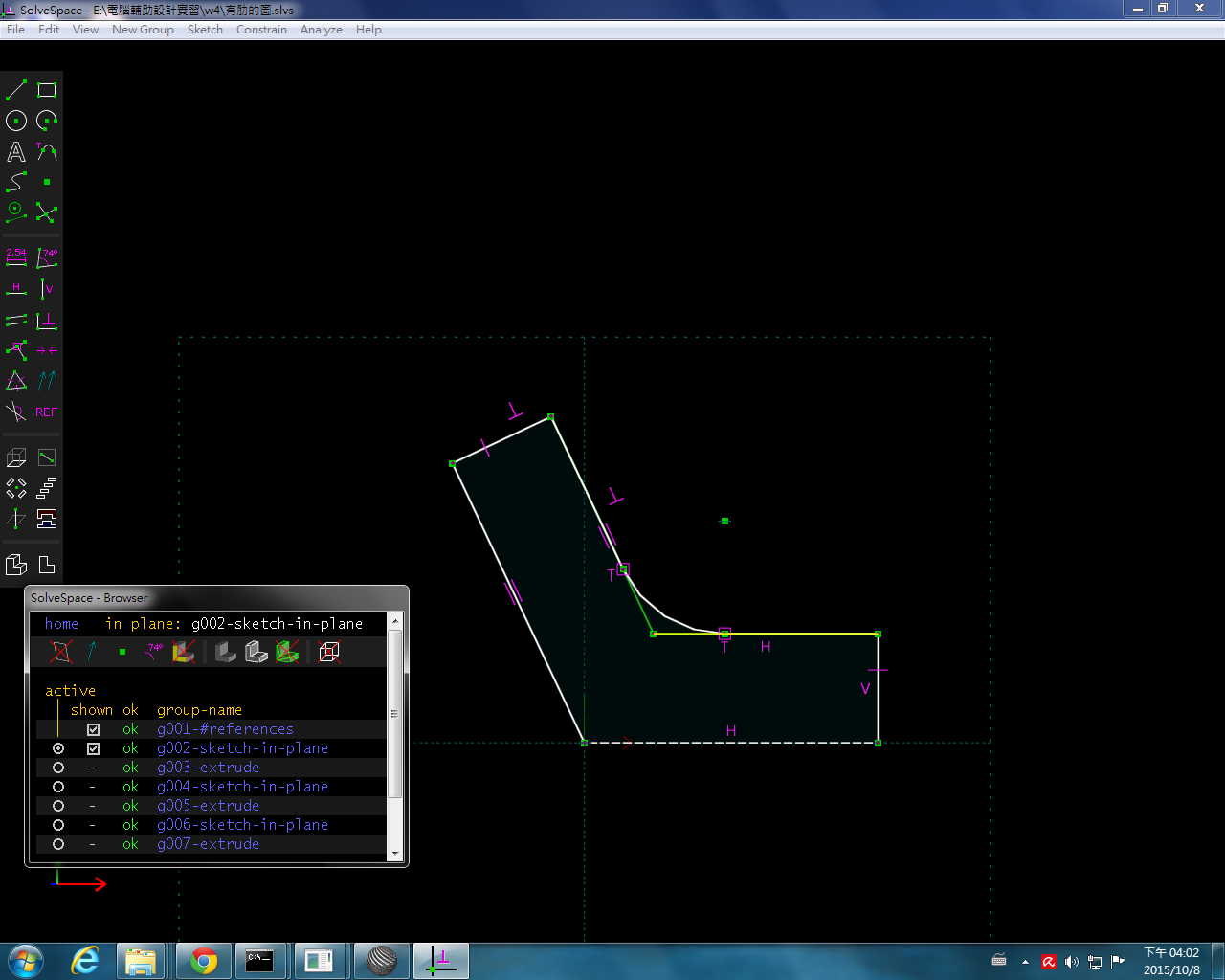Select the Bezier cubic spline tool
This screenshot has height=980, width=1225.
click(x=16, y=182)
